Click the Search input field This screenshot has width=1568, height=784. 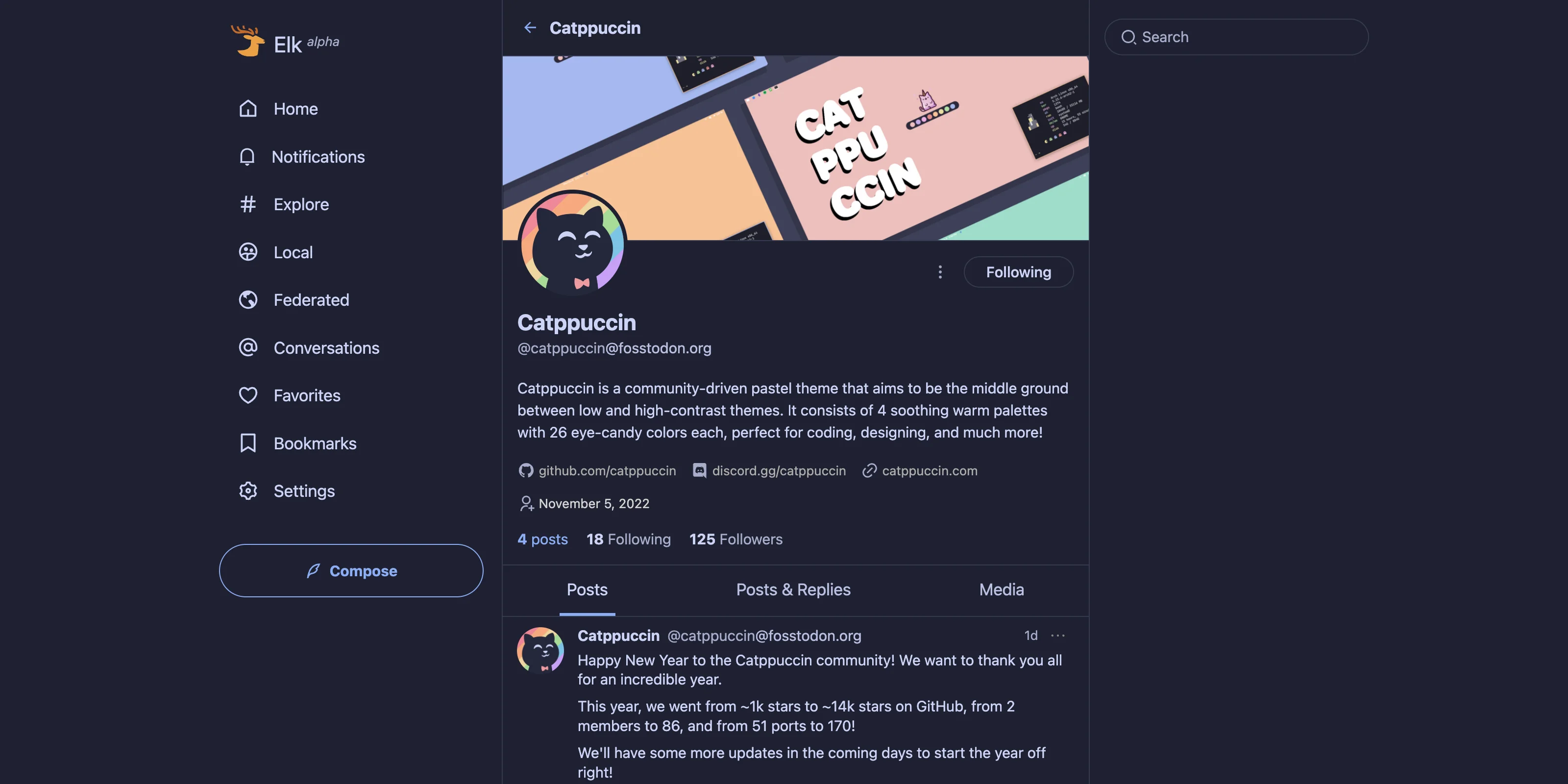(1236, 37)
